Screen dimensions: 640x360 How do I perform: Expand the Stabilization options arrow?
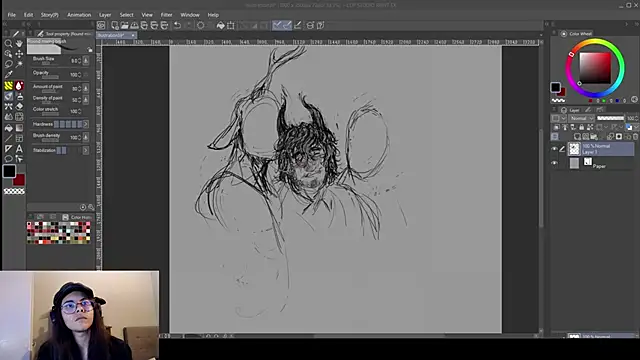(86, 150)
